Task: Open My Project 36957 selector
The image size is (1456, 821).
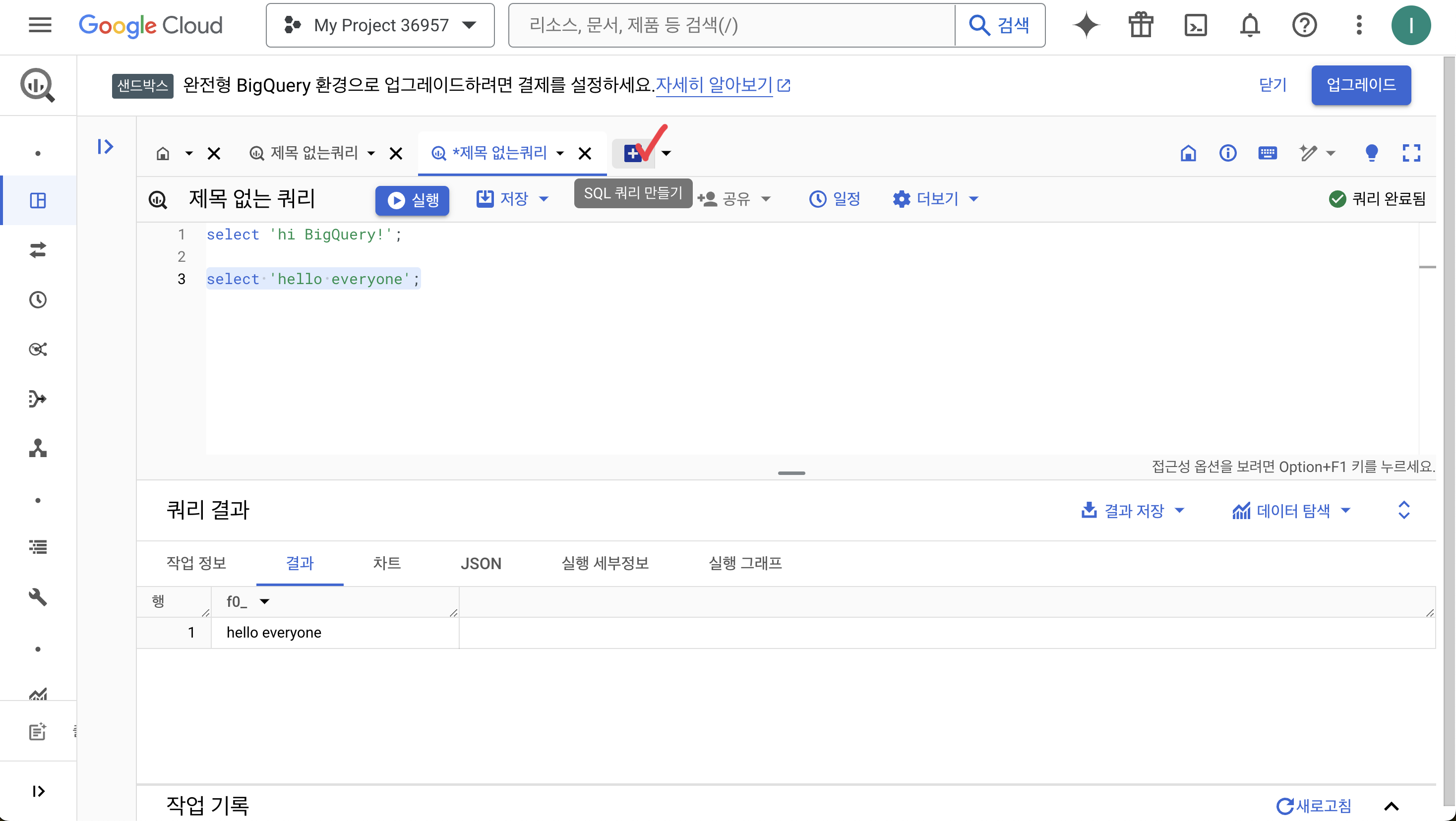Action: tap(380, 25)
